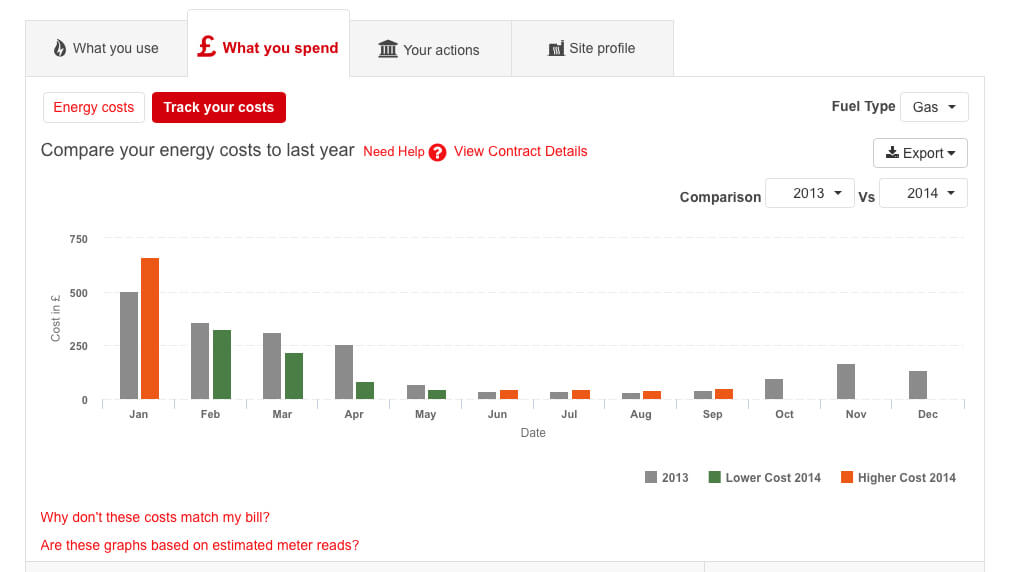Toggle the orange Higher Cost 2014 legend marker

coord(846,477)
